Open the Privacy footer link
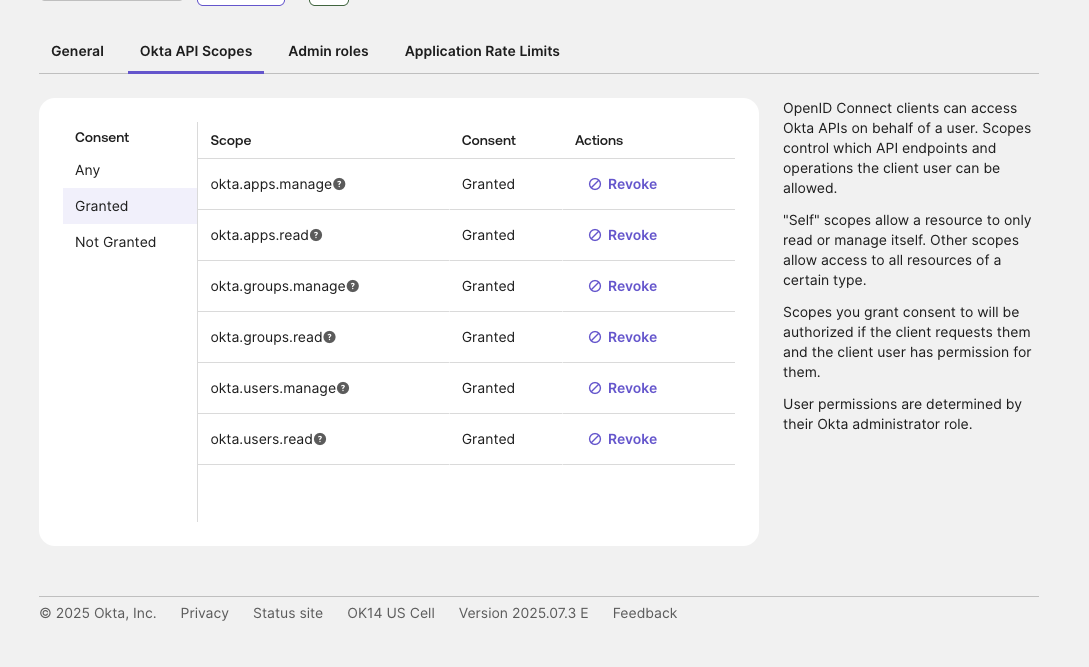Image resolution: width=1089 pixels, height=667 pixels. (204, 614)
